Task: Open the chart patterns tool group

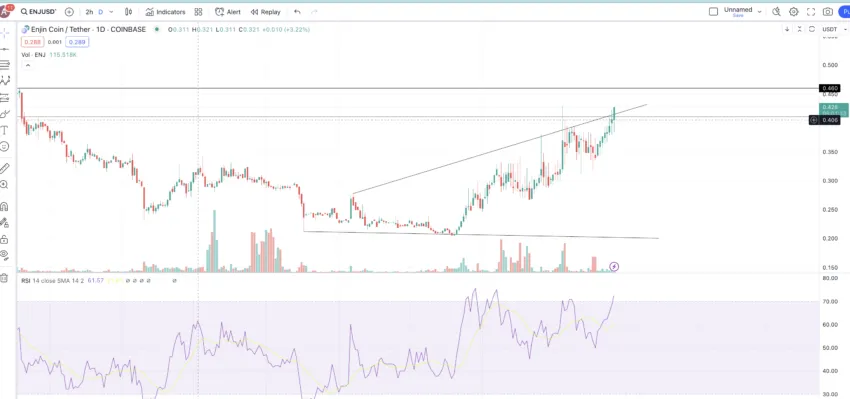Action: tap(5, 81)
